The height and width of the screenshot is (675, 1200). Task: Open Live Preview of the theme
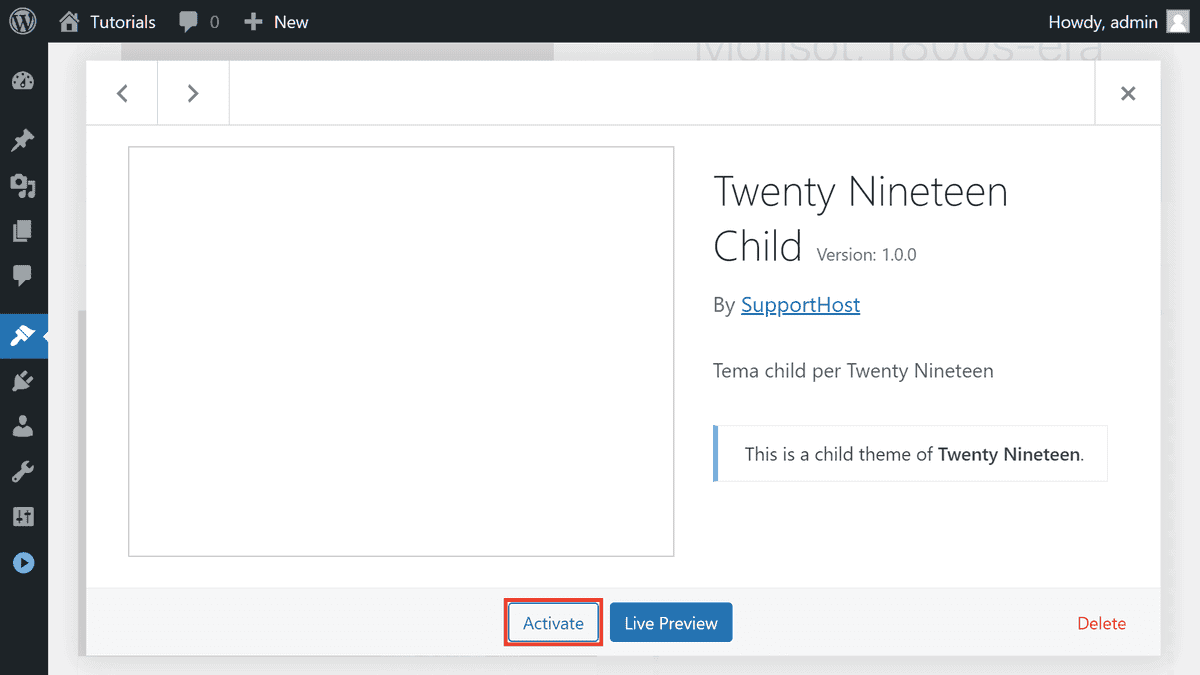coord(671,623)
